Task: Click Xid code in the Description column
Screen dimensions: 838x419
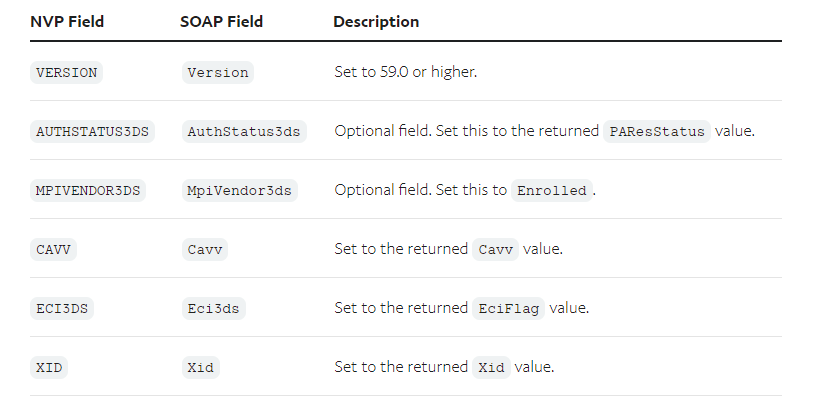Action: 490,367
